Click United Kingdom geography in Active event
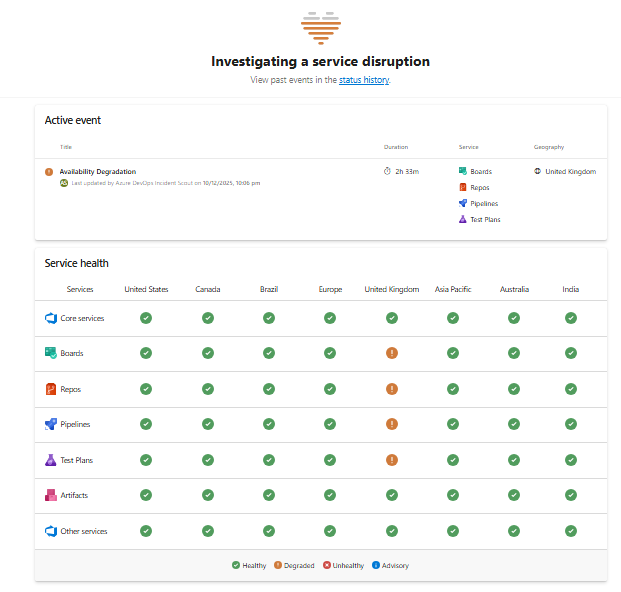Screen dimensions: 621x592 571,171
